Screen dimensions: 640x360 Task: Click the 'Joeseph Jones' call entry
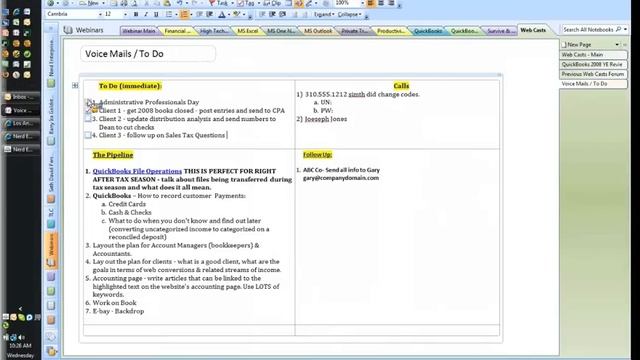click(326, 119)
